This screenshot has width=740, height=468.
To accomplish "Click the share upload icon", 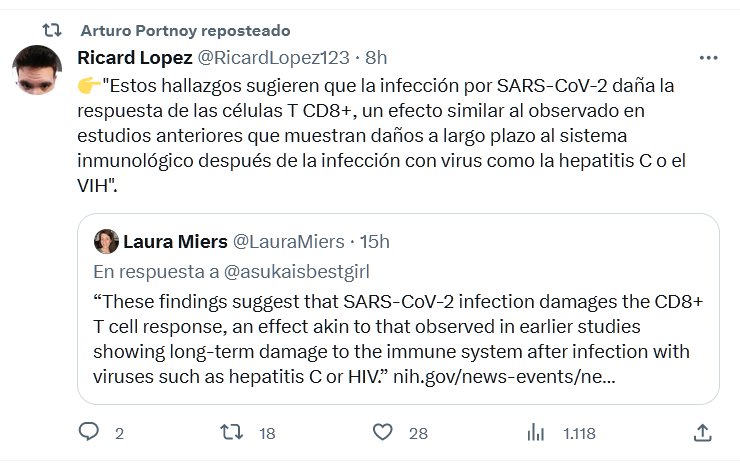I will pos(702,432).
